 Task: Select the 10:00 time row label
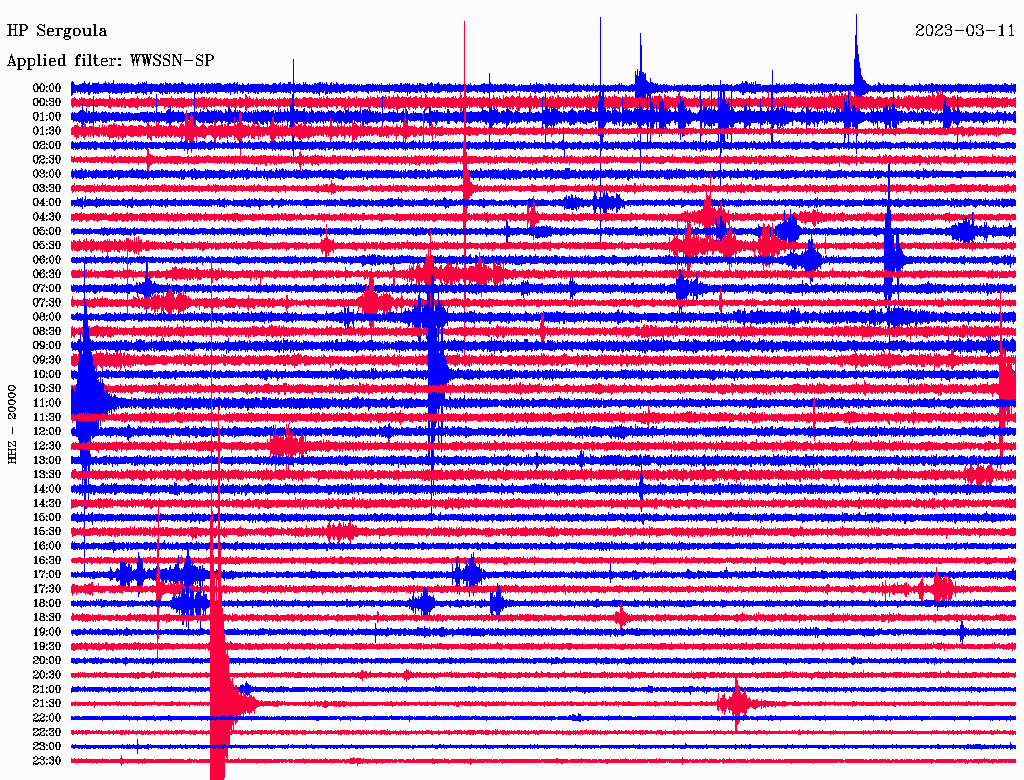pos(47,374)
